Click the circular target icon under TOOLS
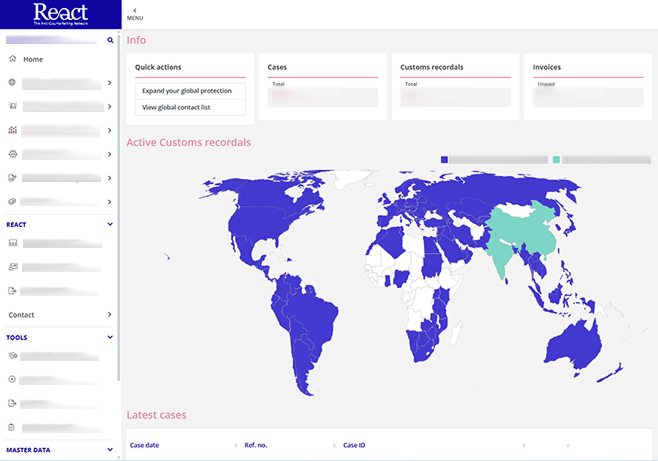The height and width of the screenshot is (461, 658). pyautogui.click(x=12, y=379)
